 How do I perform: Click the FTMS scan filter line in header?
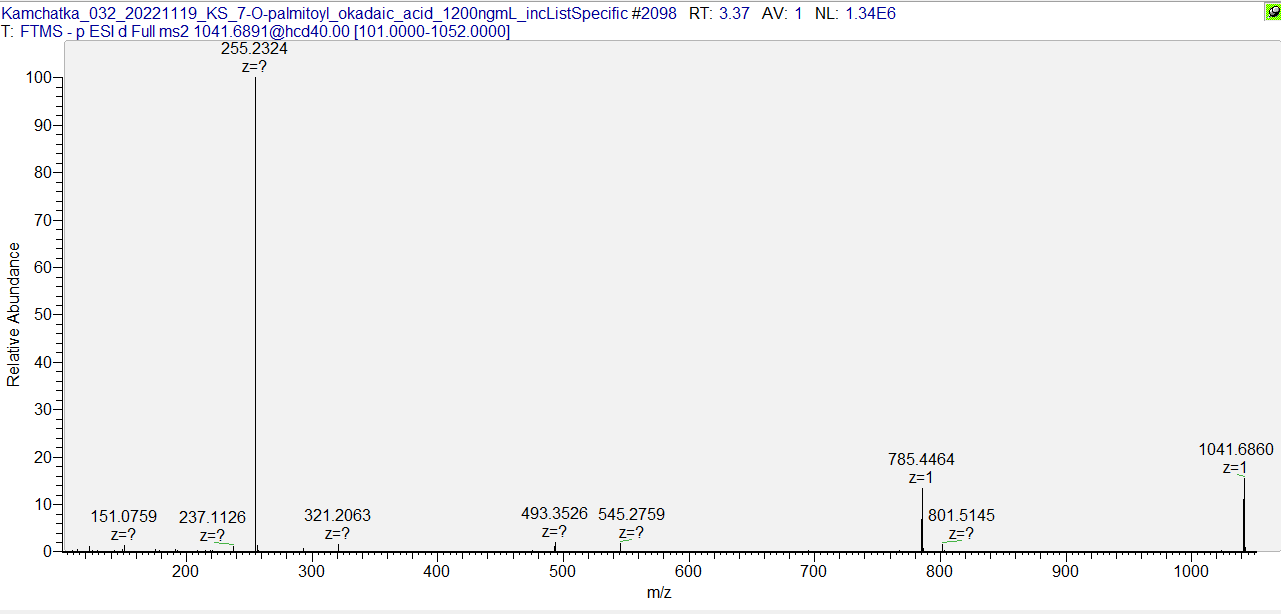click(256, 32)
